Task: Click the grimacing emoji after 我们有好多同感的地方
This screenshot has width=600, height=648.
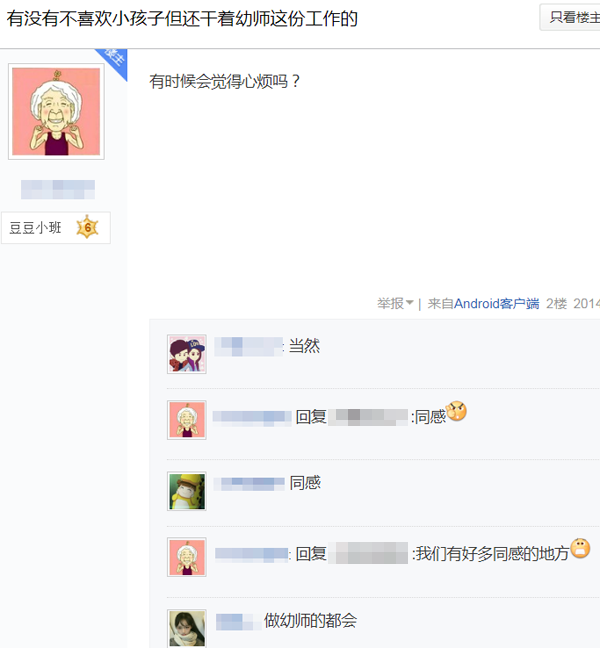Action: tap(580, 548)
